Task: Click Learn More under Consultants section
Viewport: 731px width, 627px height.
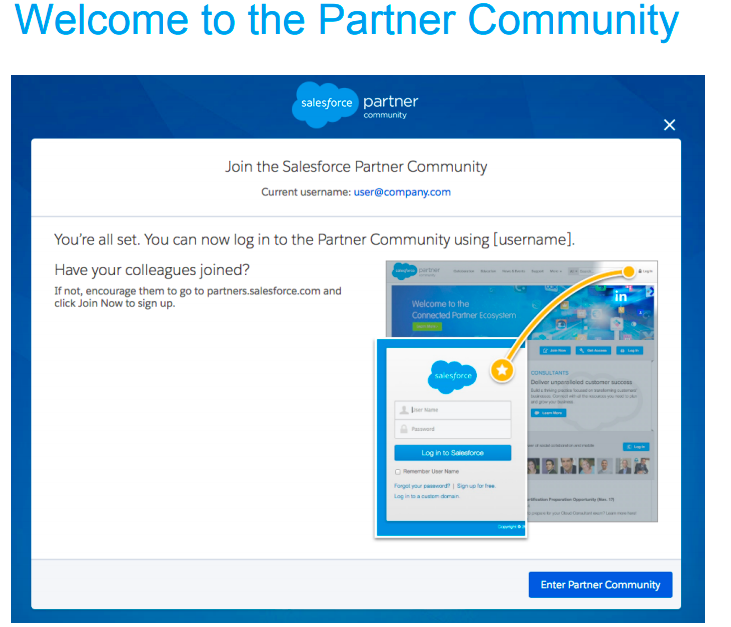Action: (x=549, y=412)
